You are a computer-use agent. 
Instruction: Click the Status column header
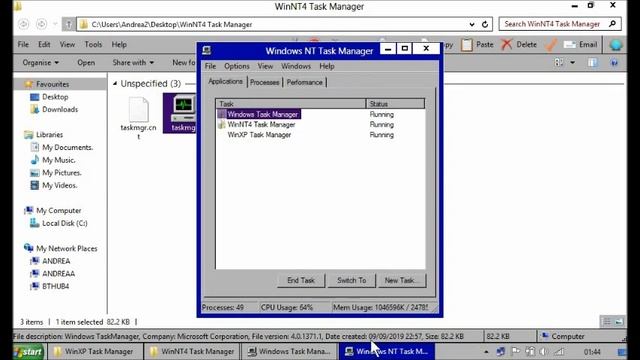(x=395, y=104)
